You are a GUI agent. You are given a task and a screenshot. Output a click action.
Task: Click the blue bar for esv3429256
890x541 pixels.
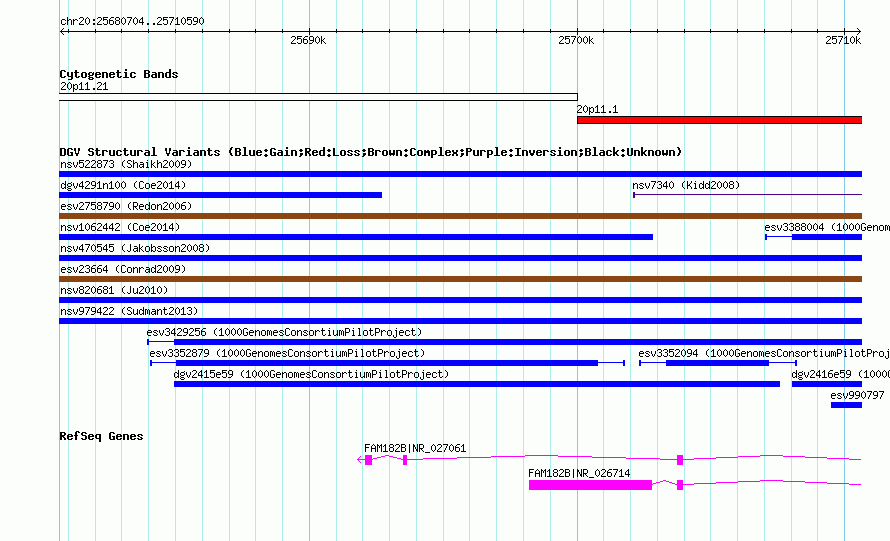click(x=518, y=342)
